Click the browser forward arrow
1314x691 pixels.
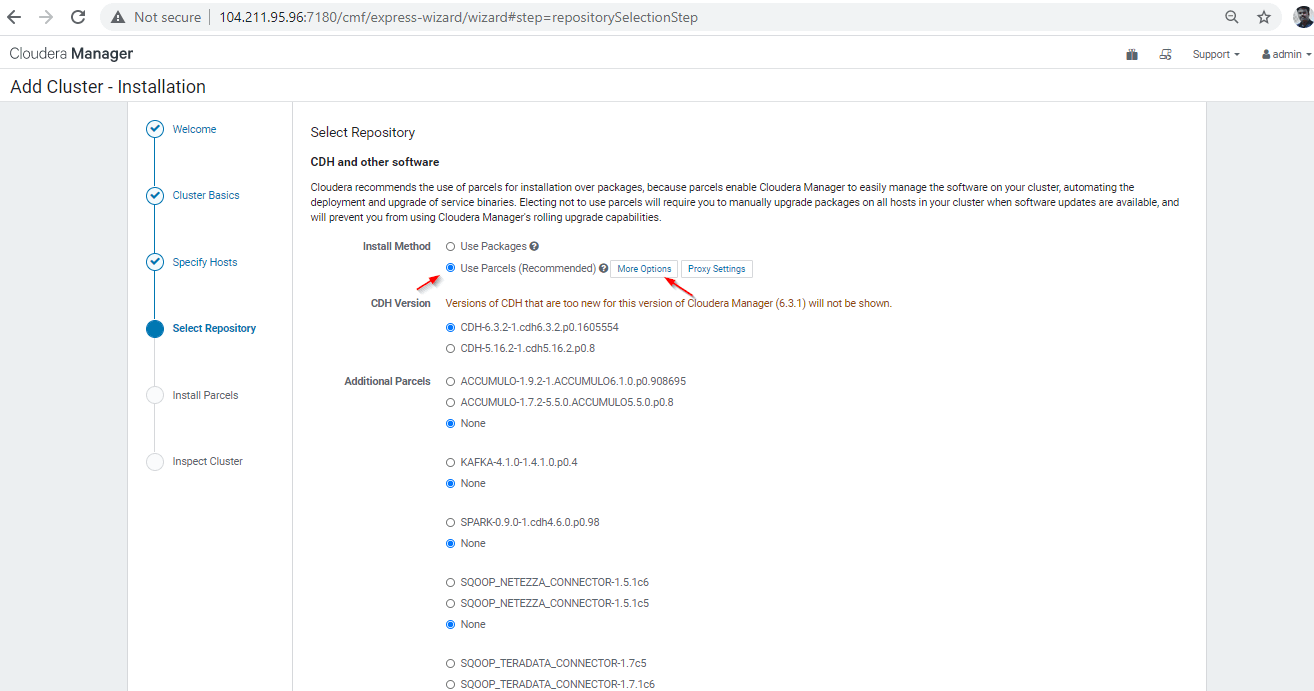46,17
